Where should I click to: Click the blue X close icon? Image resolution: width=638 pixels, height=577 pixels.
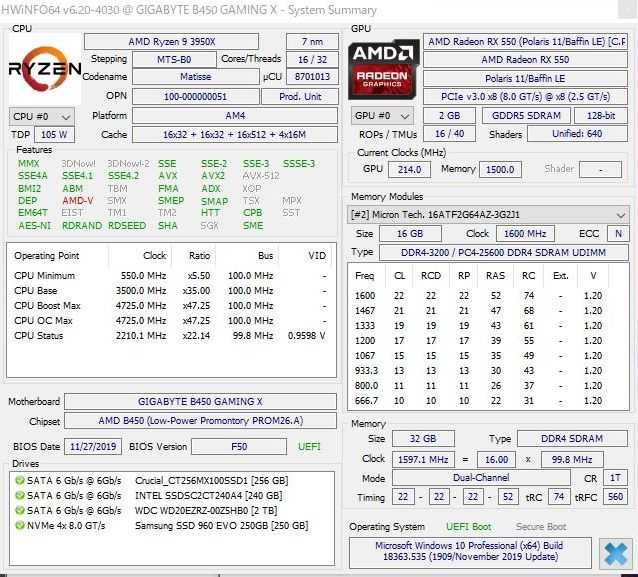tap(615, 554)
